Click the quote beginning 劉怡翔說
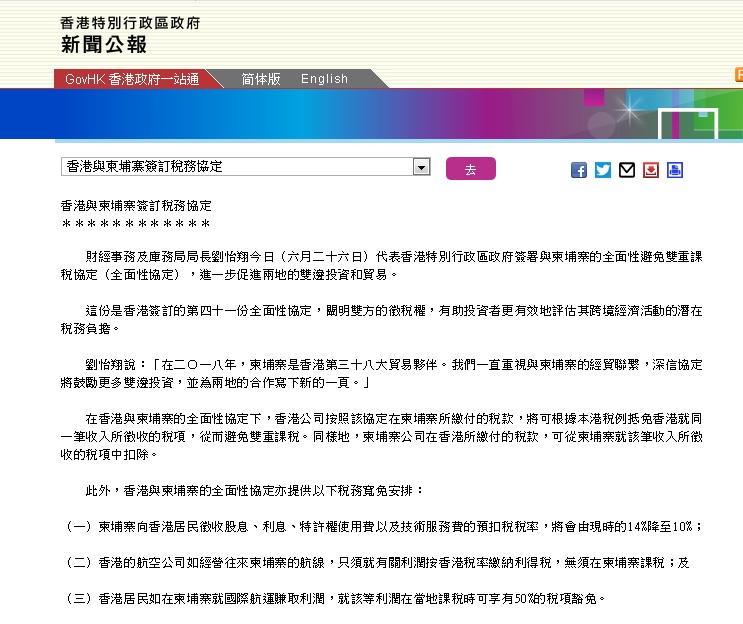 (x=381, y=374)
